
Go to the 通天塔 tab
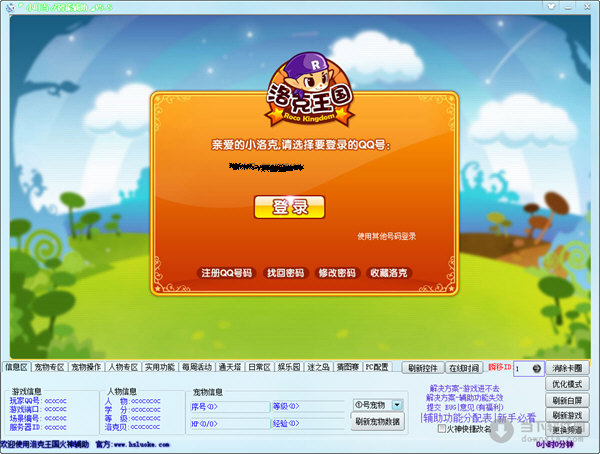pos(230,367)
